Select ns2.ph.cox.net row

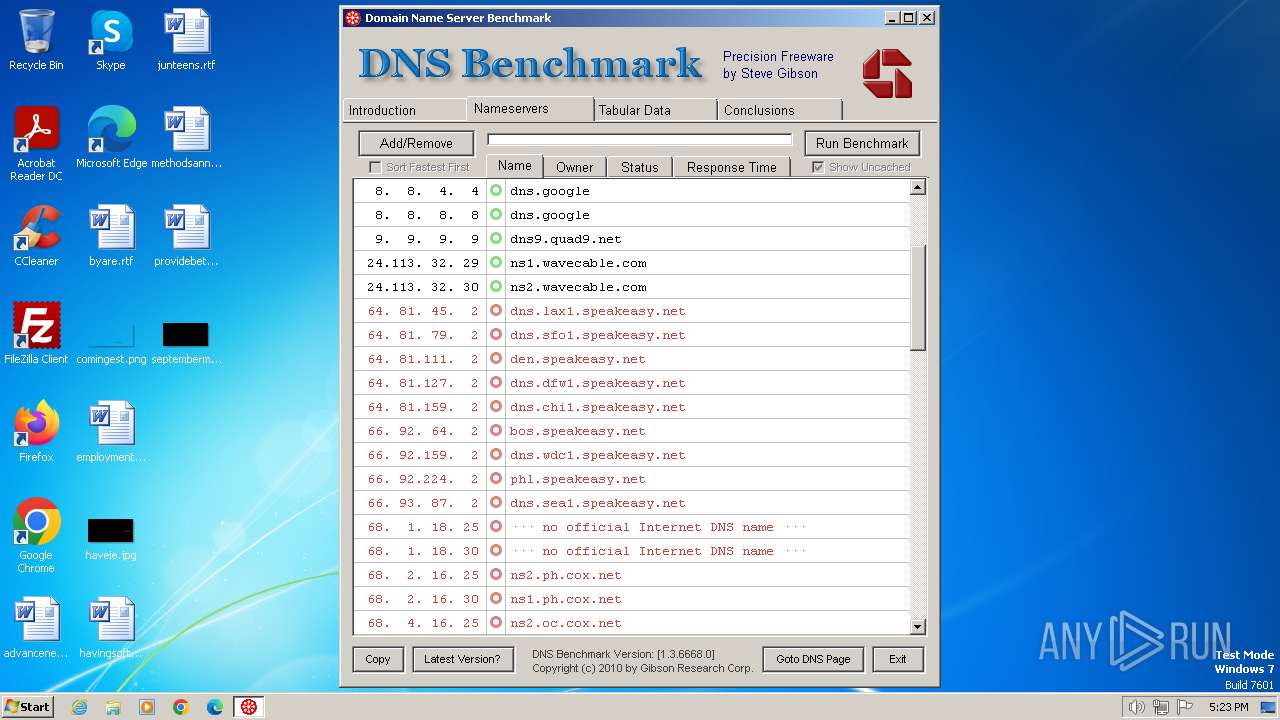[632, 575]
